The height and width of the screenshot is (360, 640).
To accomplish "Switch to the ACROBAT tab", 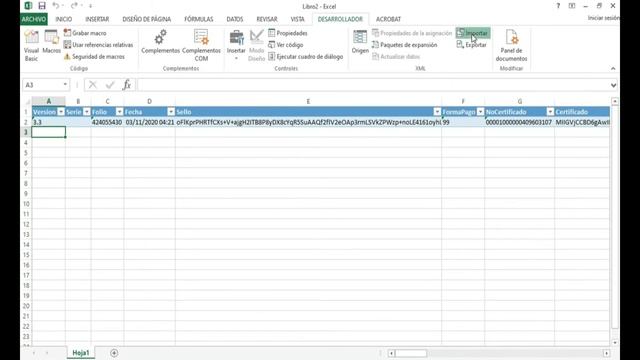I will (x=388, y=19).
